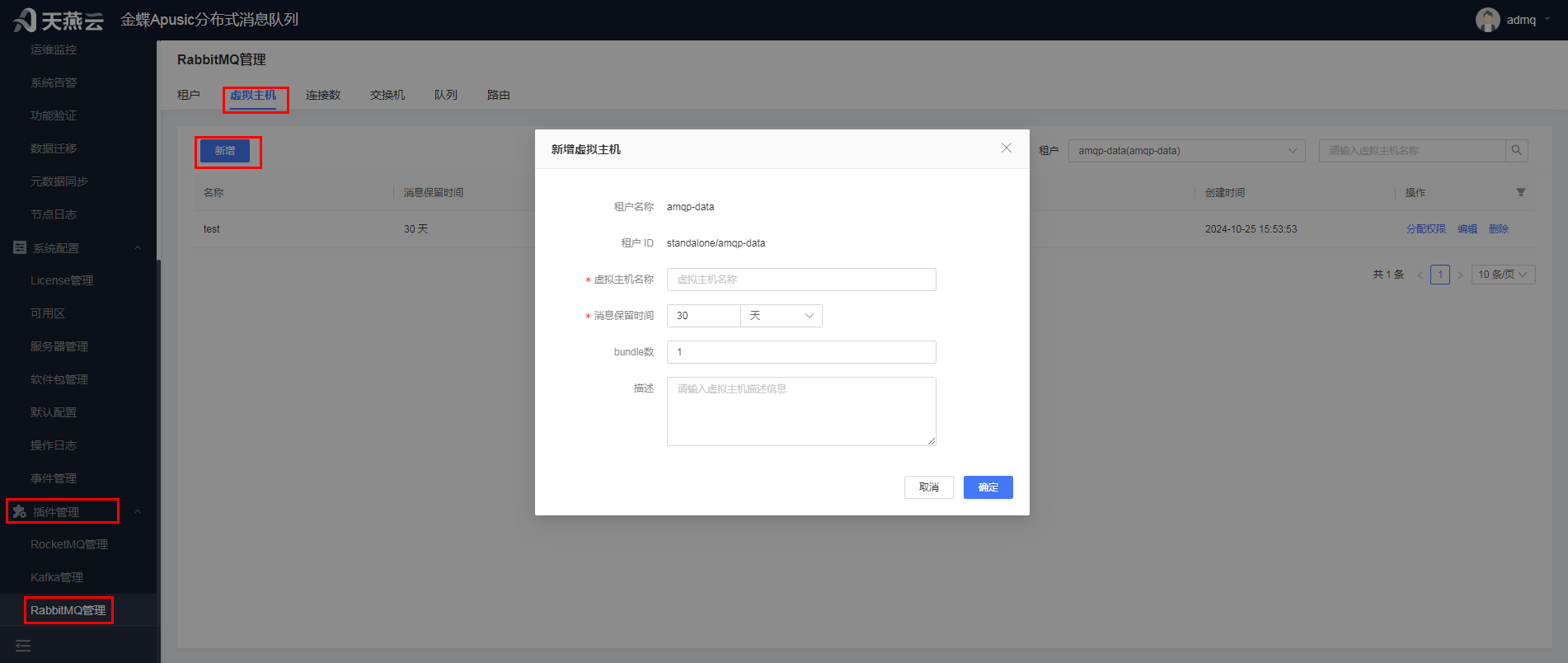Click the 30 天 retention cell
1568x663 pixels.
click(415, 229)
